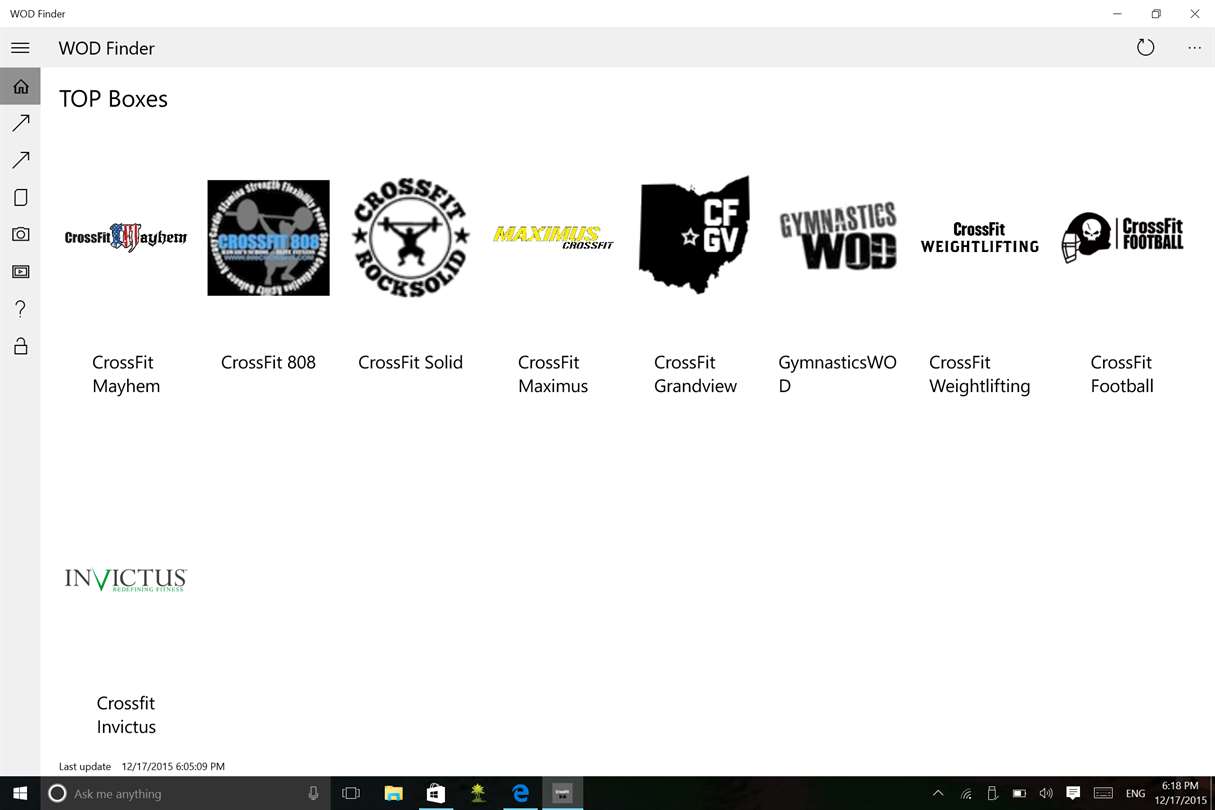Click the battery status tray icon

[x=1019, y=794]
